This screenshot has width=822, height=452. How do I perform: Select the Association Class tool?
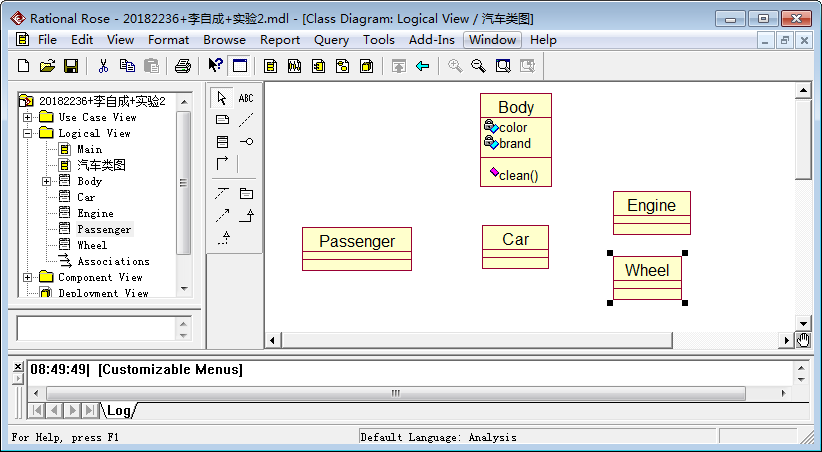(222, 194)
